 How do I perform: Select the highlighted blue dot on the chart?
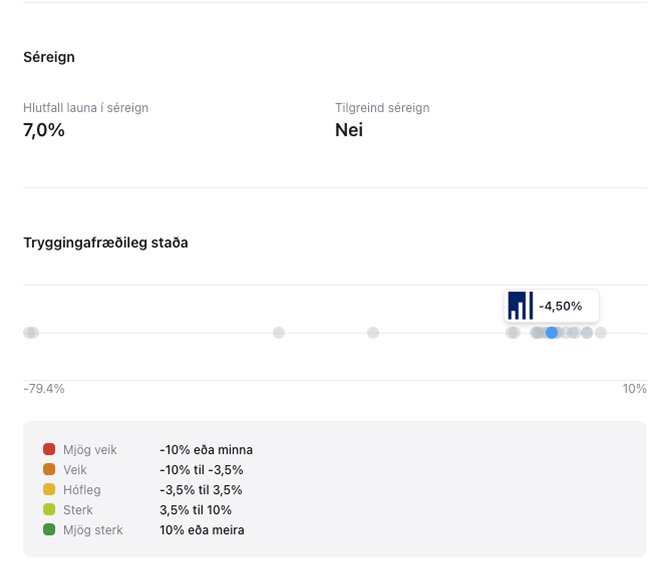(552, 332)
